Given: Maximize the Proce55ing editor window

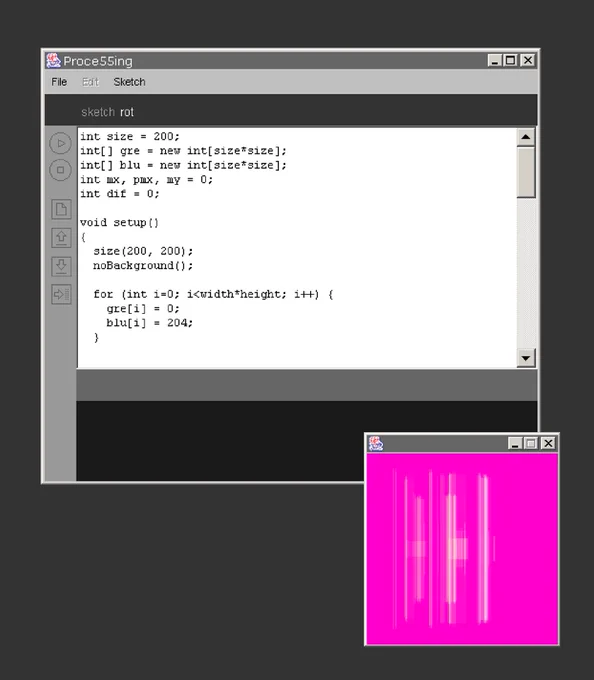Looking at the screenshot, I should point(511,61).
